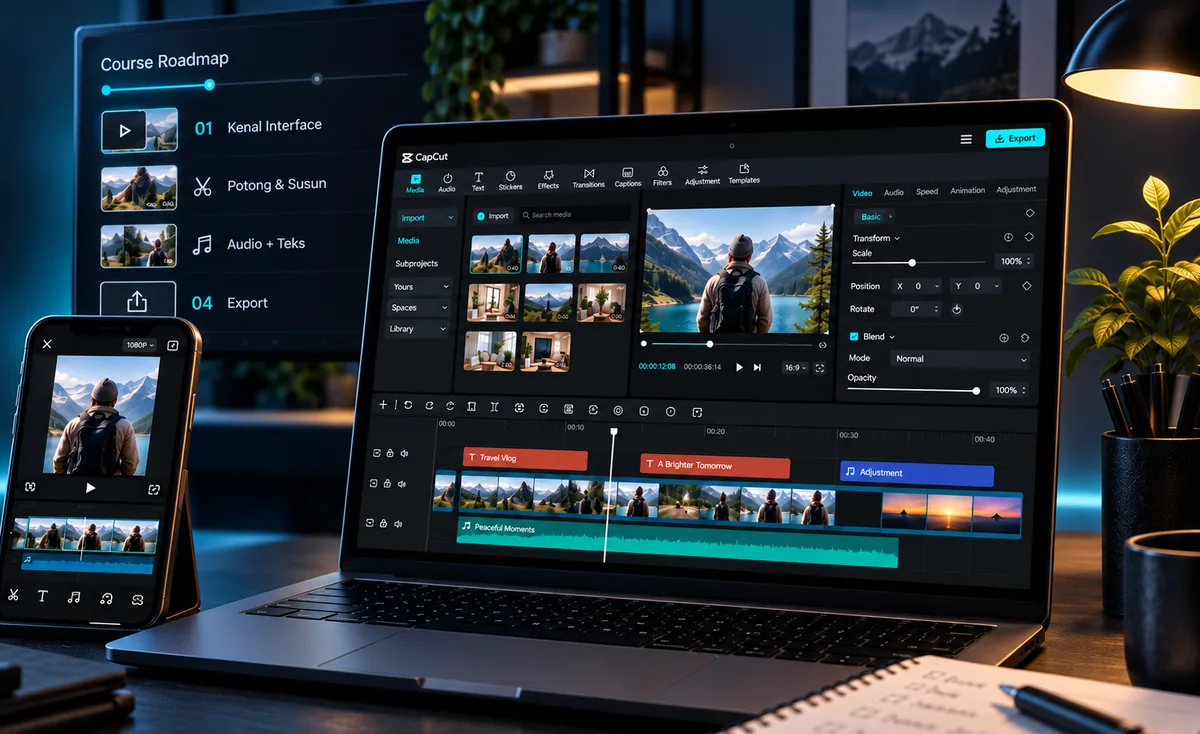Lock the Peaceful Moments audio track
Image resolution: width=1200 pixels, height=734 pixels.
383,523
